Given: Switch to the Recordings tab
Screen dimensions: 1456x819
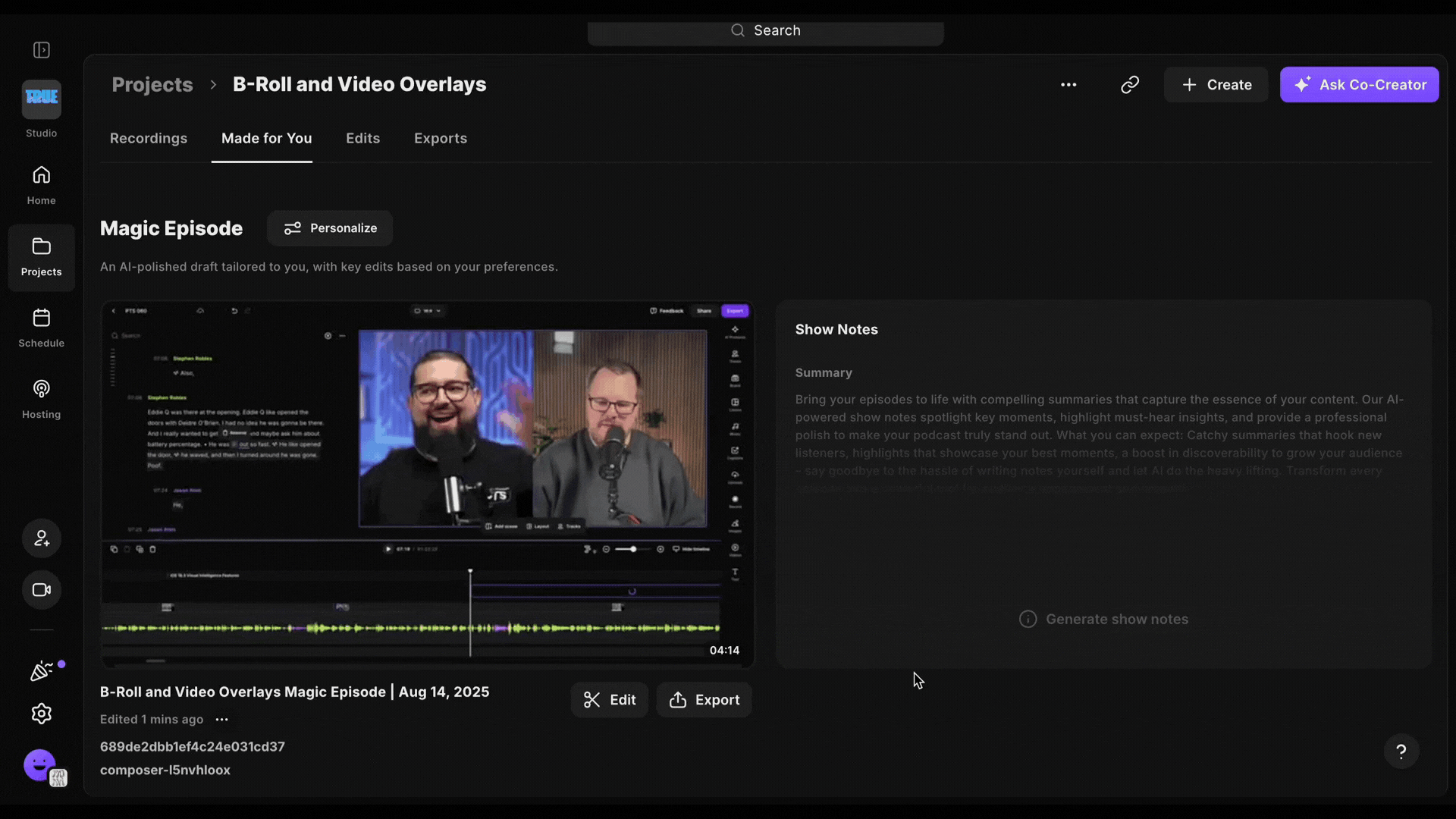Looking at the screenshot, I should coord(149,139).
